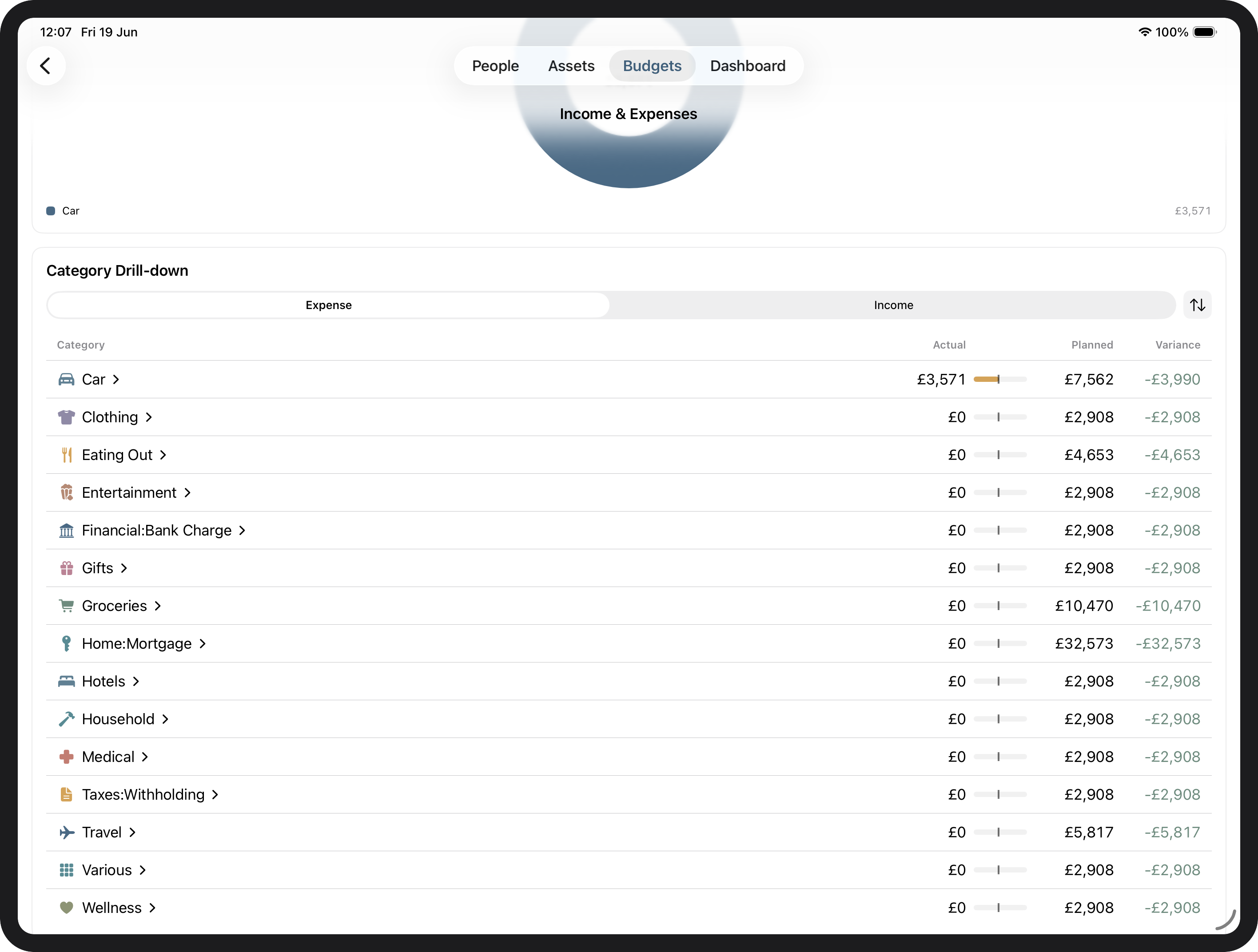Viewport: 1258px width, 952px height.
Task: Open the Various category row label
Action: 107,870
